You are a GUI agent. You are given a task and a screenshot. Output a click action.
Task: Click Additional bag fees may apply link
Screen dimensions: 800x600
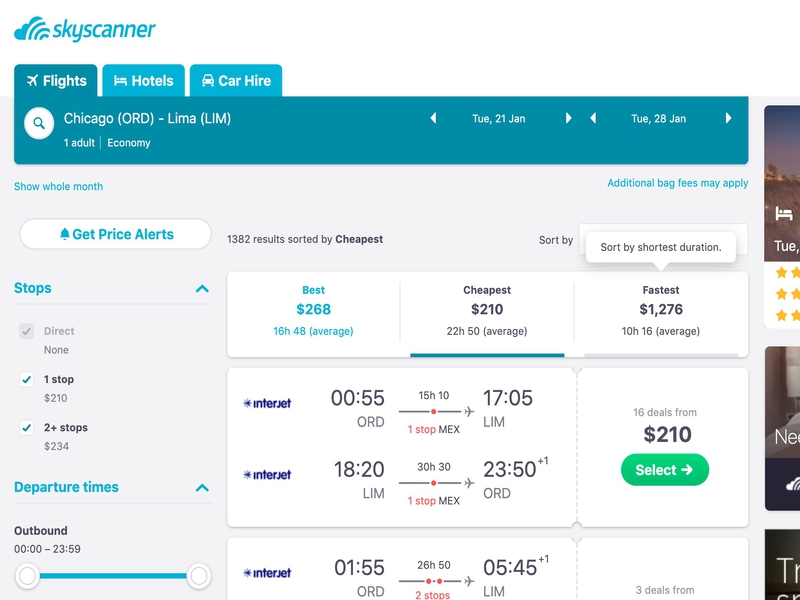pyautogui.click(x=678, y=183)
